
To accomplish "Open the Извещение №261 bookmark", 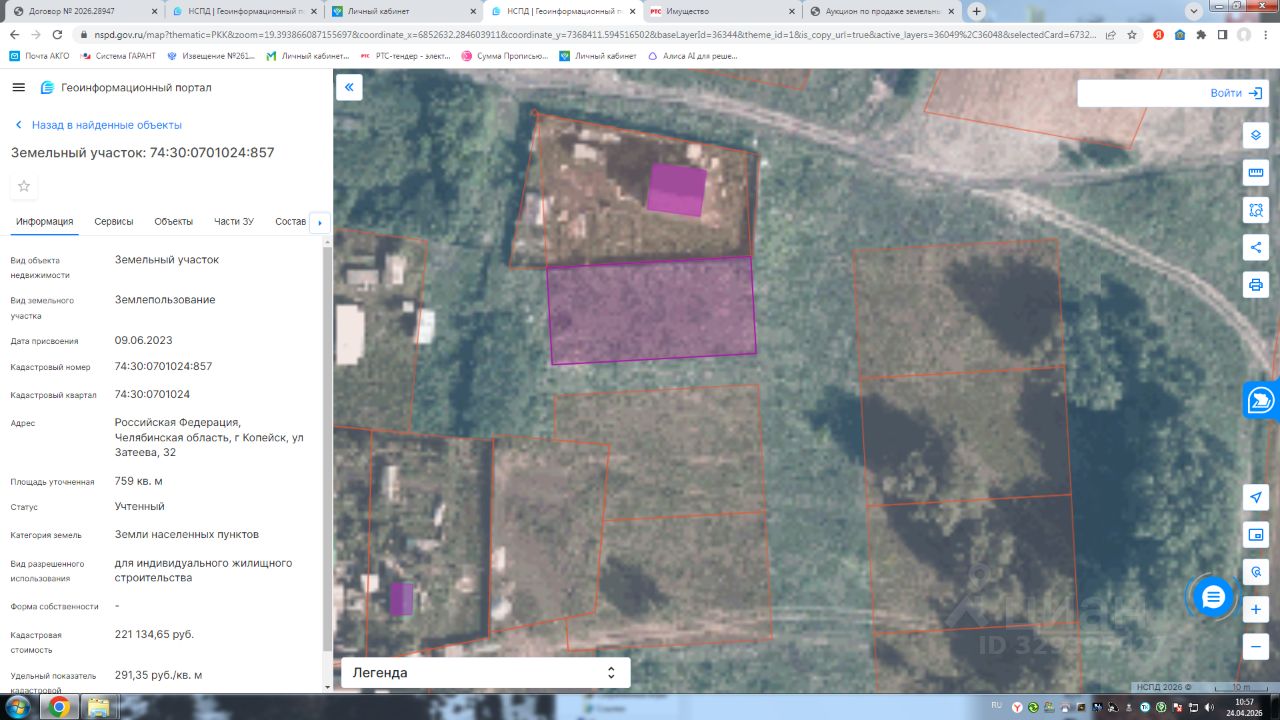I will (x=211, y=56).
